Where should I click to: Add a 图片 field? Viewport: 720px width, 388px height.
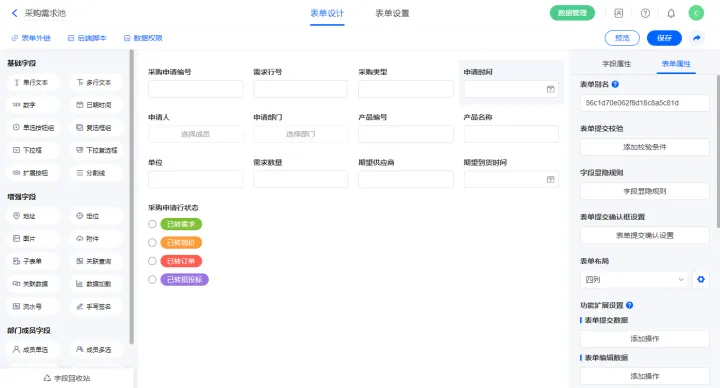(34, 239)
